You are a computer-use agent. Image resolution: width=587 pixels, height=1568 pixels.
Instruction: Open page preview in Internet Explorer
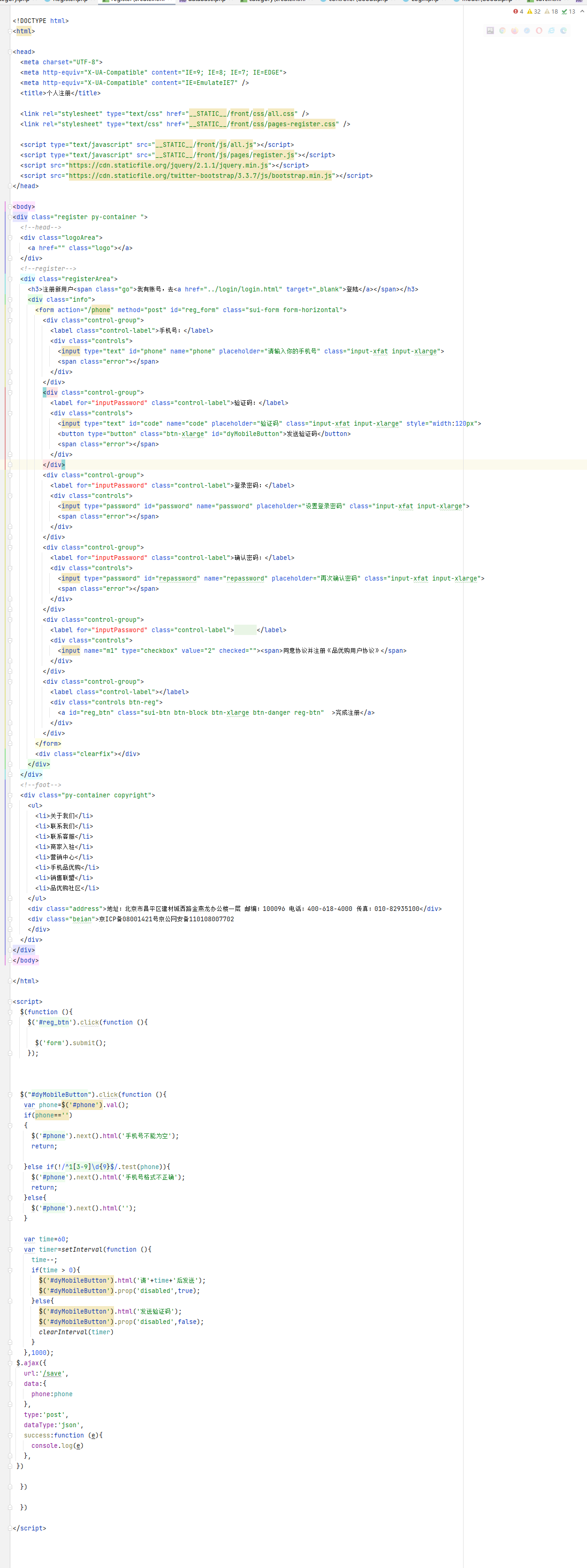click(551, 31)
